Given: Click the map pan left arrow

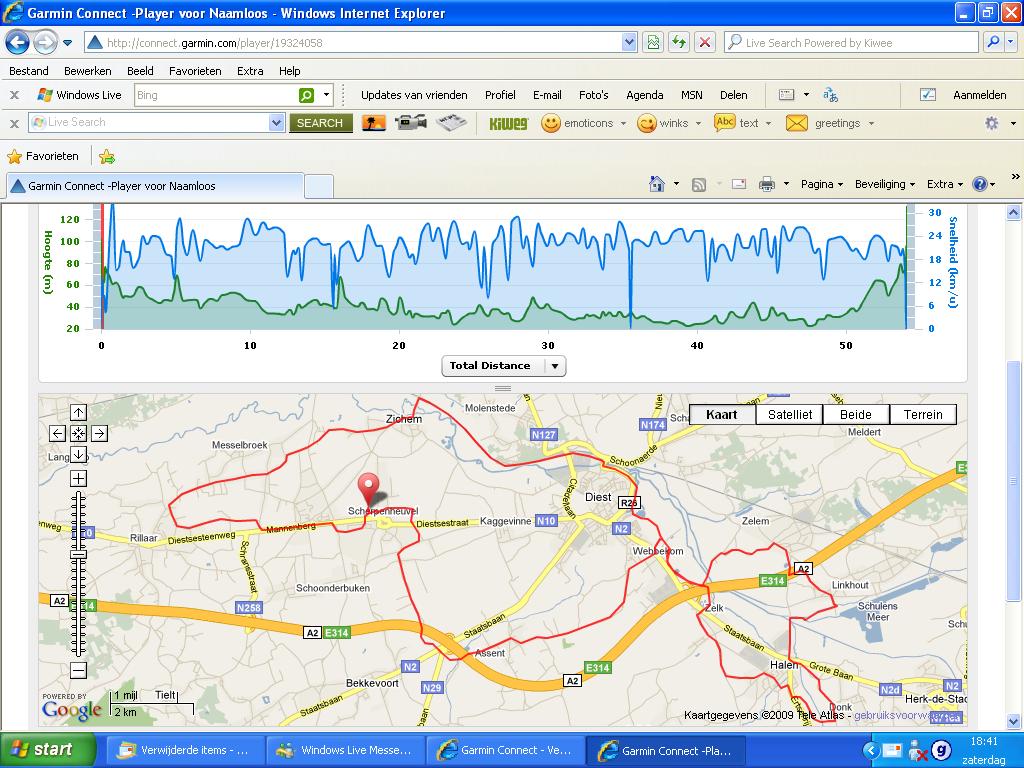Looking at the screenshot, I should pos(57,434).
